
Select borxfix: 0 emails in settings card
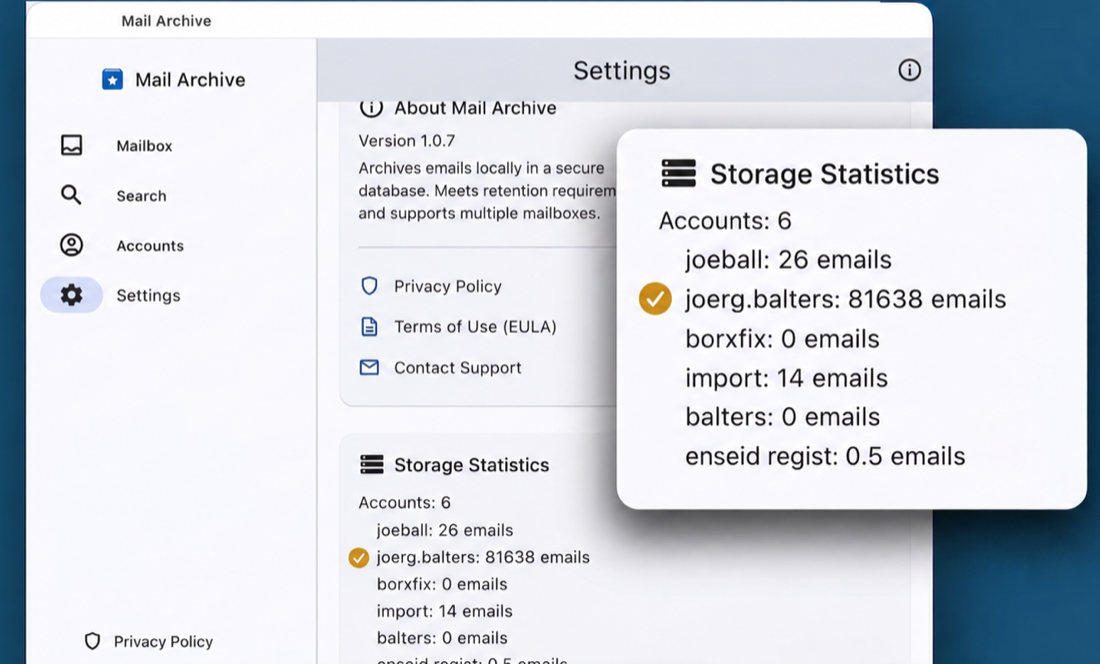pyautogui.click(x=442, y=584)
